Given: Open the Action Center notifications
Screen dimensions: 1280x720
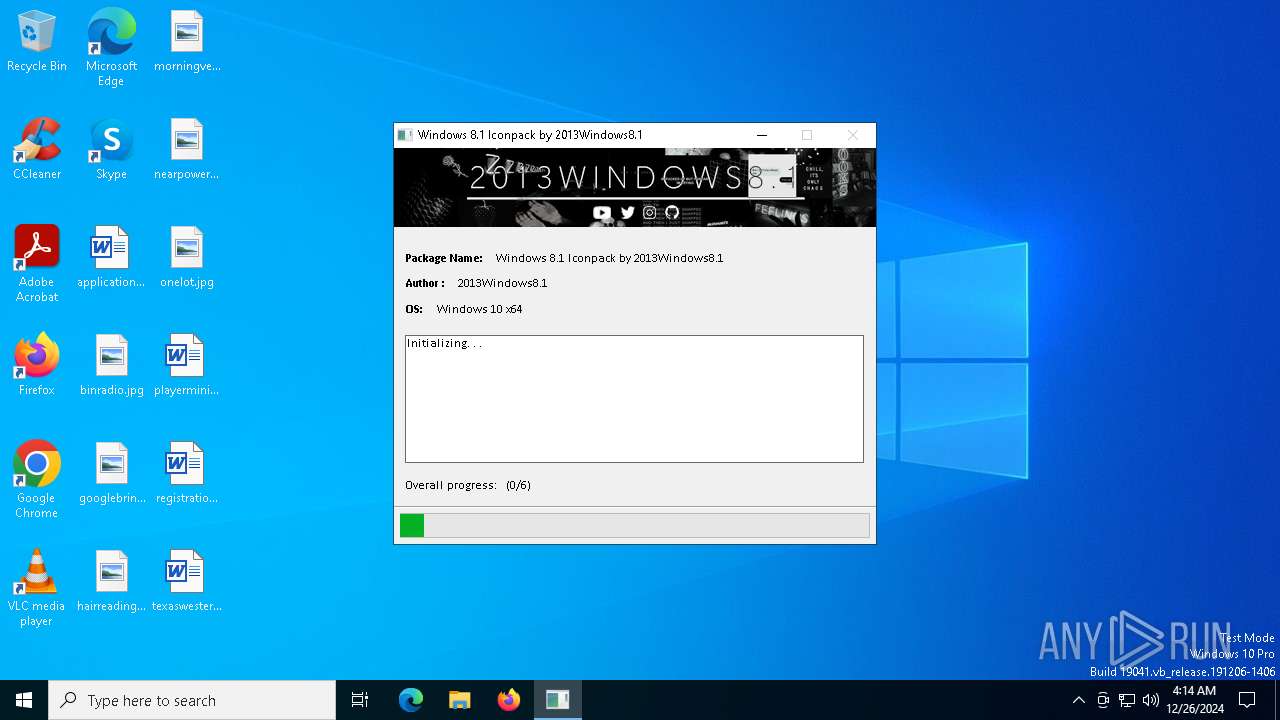Looking at the screenshot, I should tap(1247, 700).
